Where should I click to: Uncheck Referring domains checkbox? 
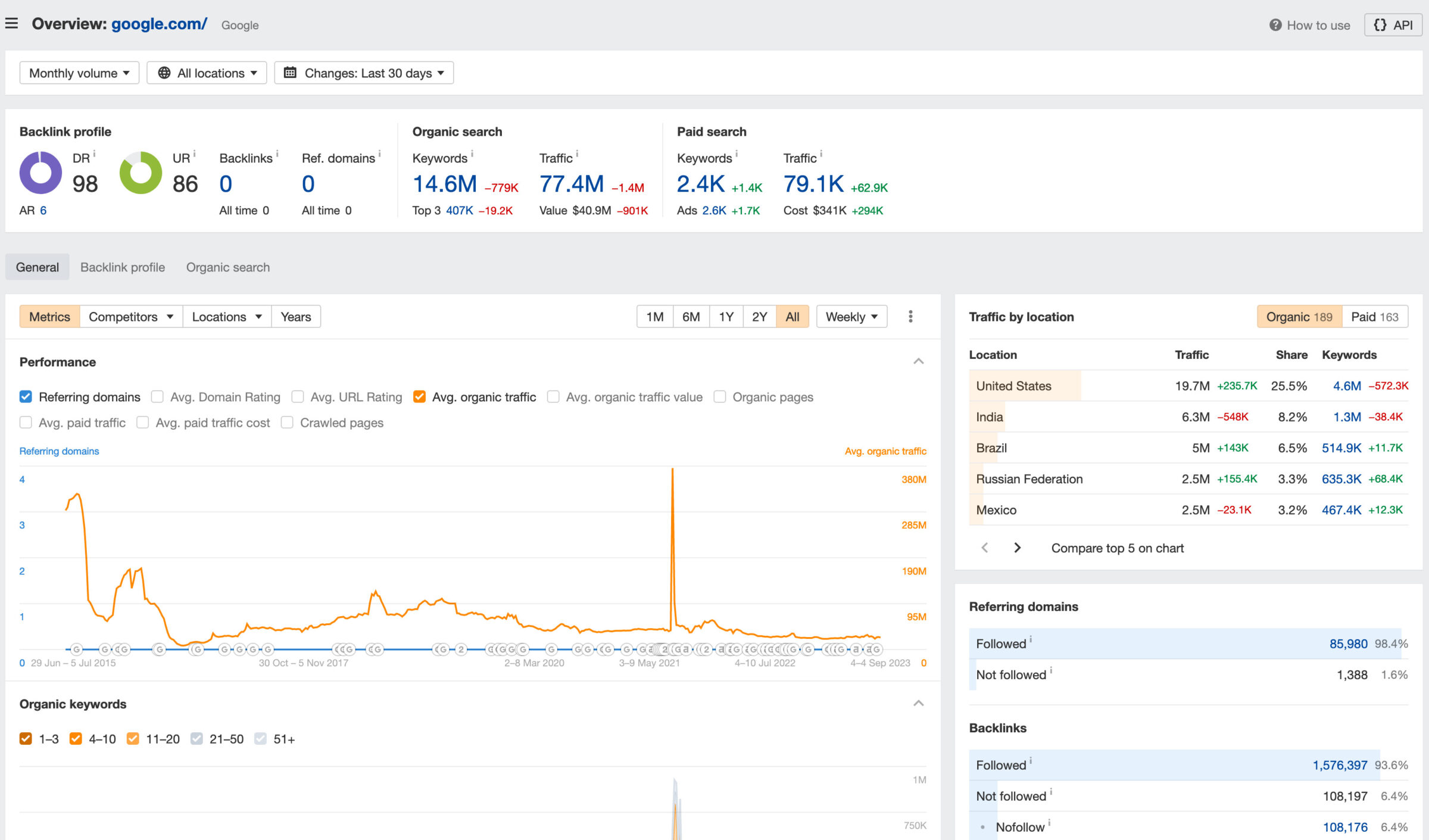[x=26, y=396]
